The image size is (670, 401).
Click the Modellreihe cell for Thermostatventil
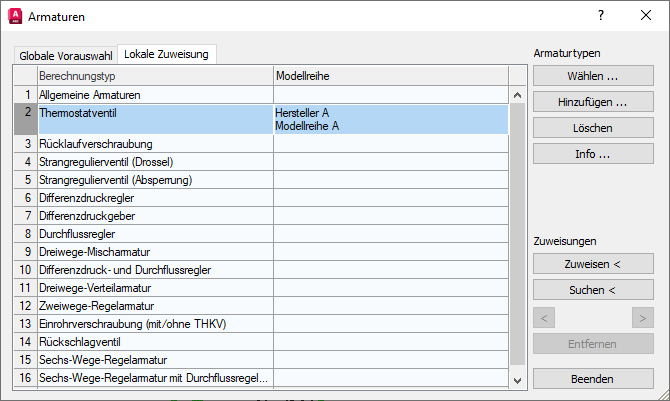(x=391, y=120)
